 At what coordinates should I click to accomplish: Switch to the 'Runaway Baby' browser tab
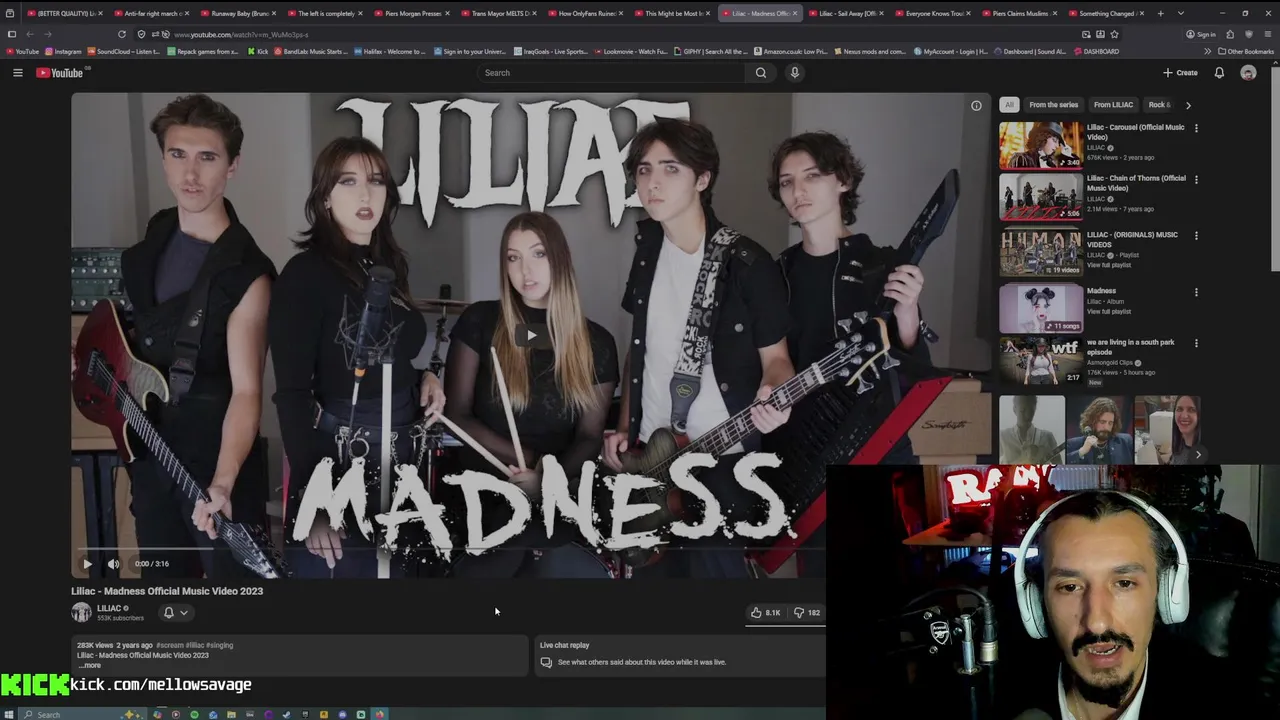(x=240, y=13)
